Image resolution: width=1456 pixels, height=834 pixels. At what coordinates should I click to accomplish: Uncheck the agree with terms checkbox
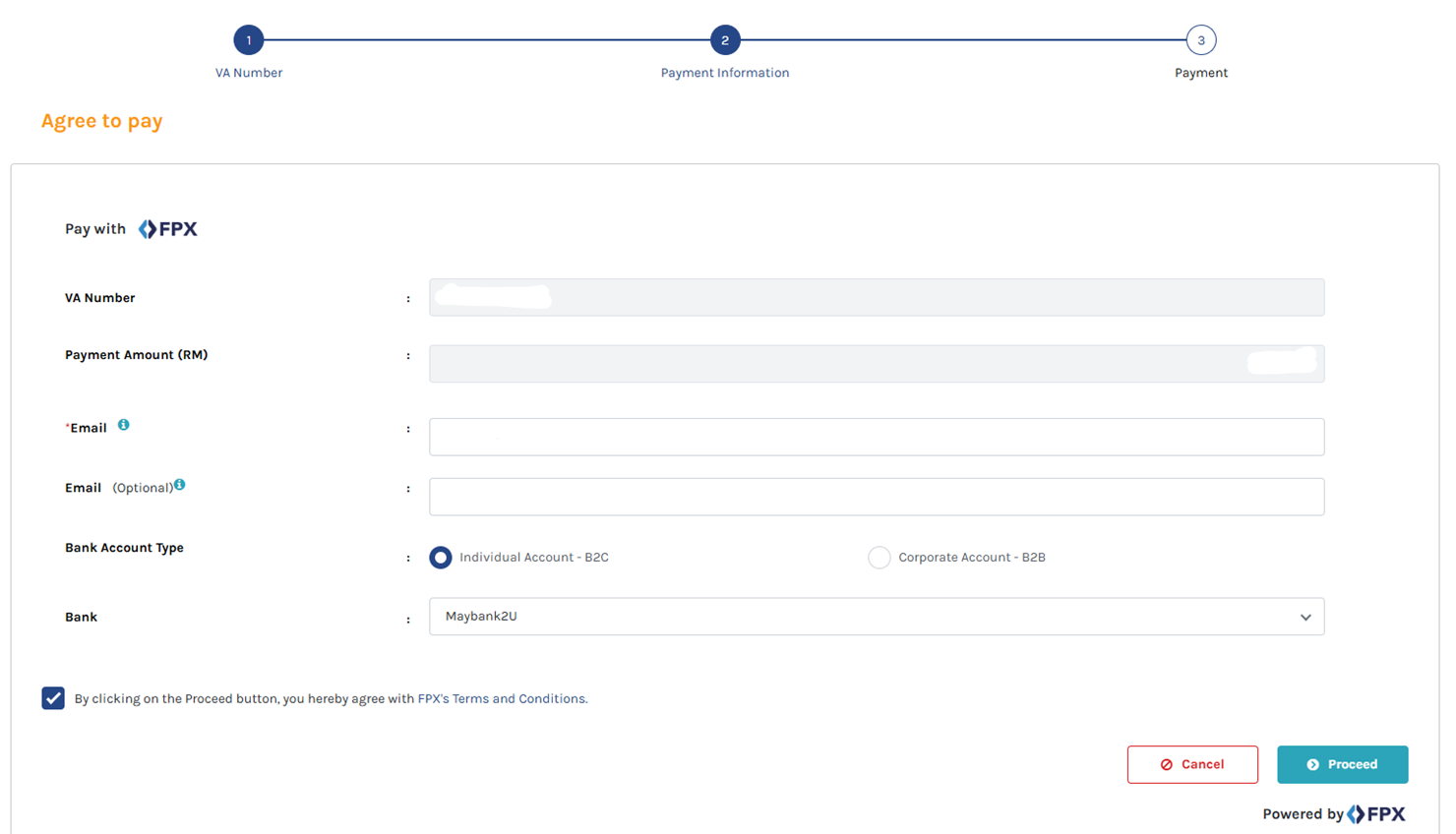(x=53, y=698)
